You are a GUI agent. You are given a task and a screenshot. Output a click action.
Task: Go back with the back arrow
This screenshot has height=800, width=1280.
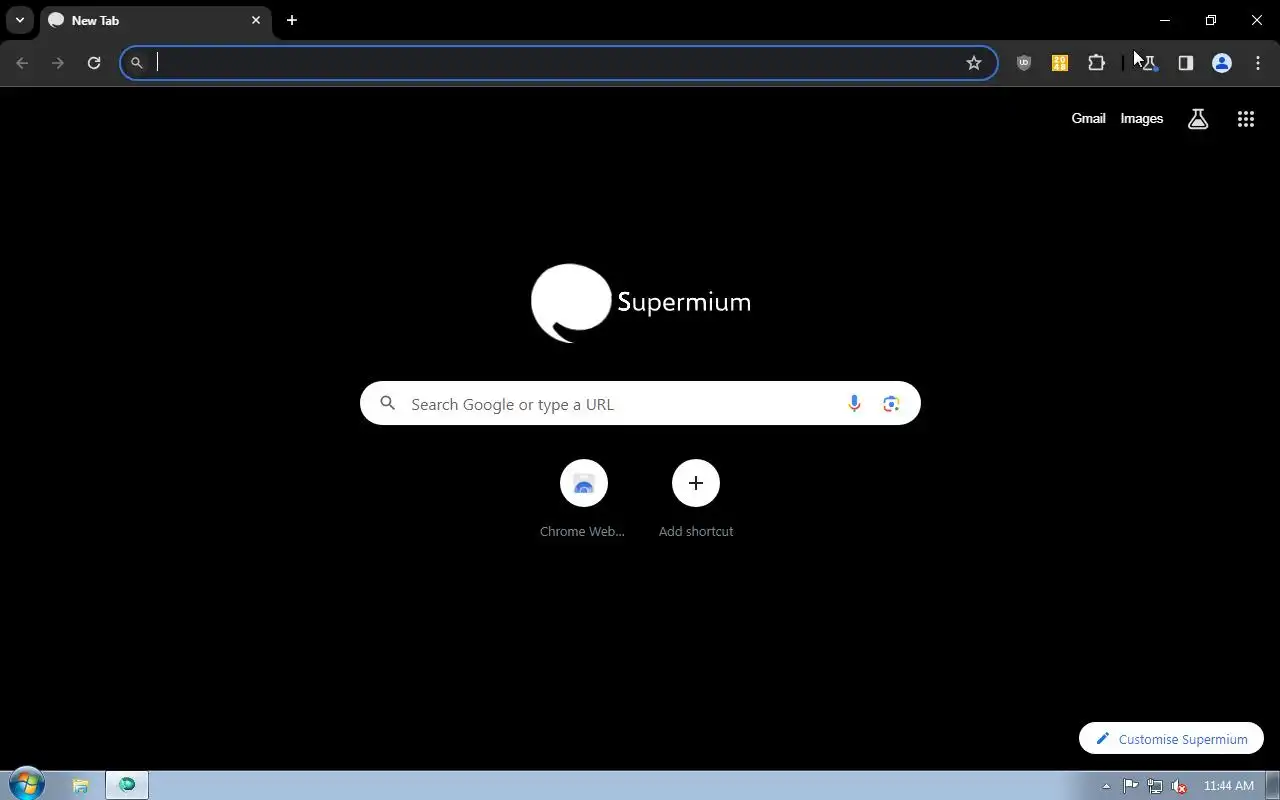[x=22, y=63]
